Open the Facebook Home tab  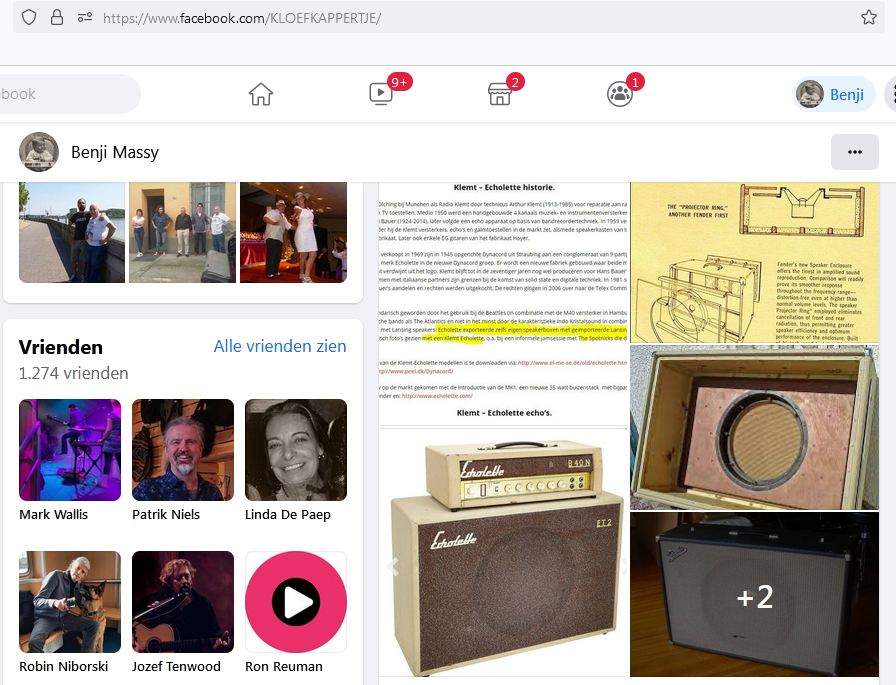click(261, 94)
